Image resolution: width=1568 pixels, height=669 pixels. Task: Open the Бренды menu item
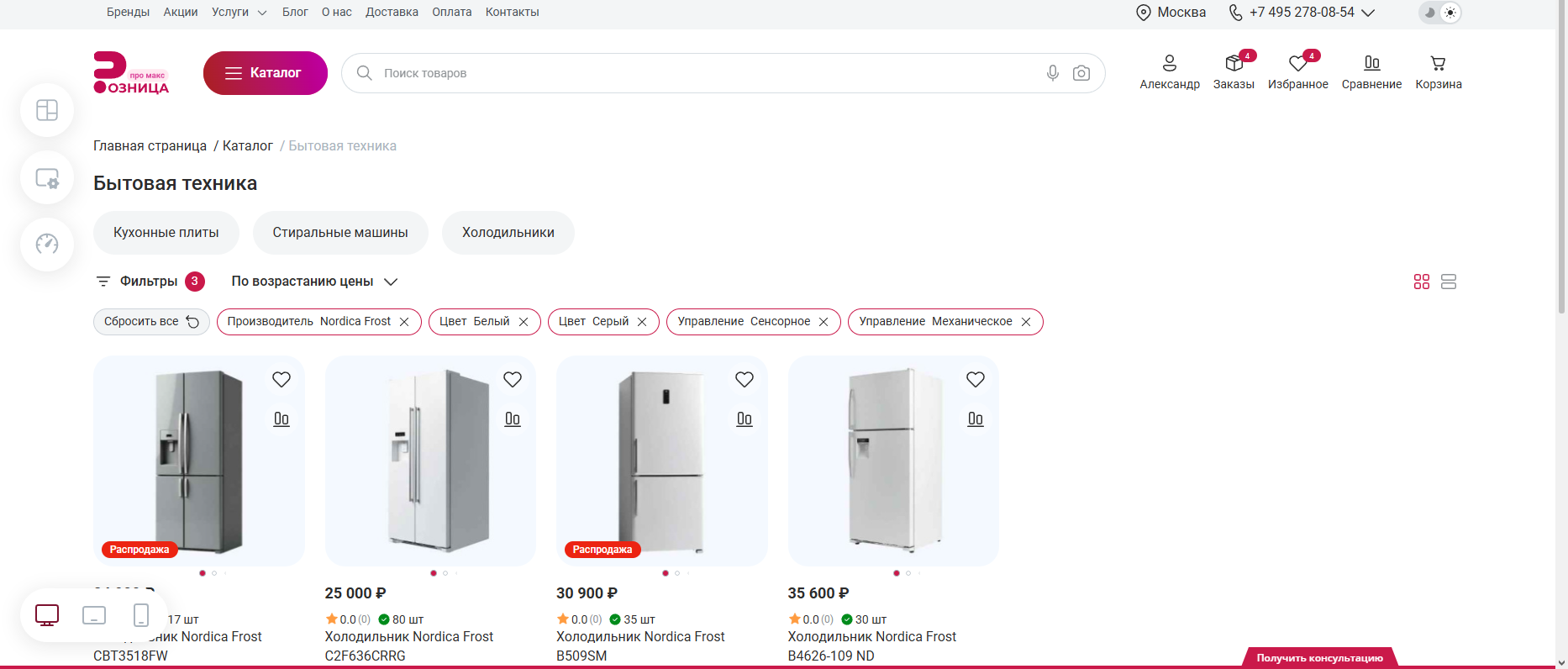(128, 13)
